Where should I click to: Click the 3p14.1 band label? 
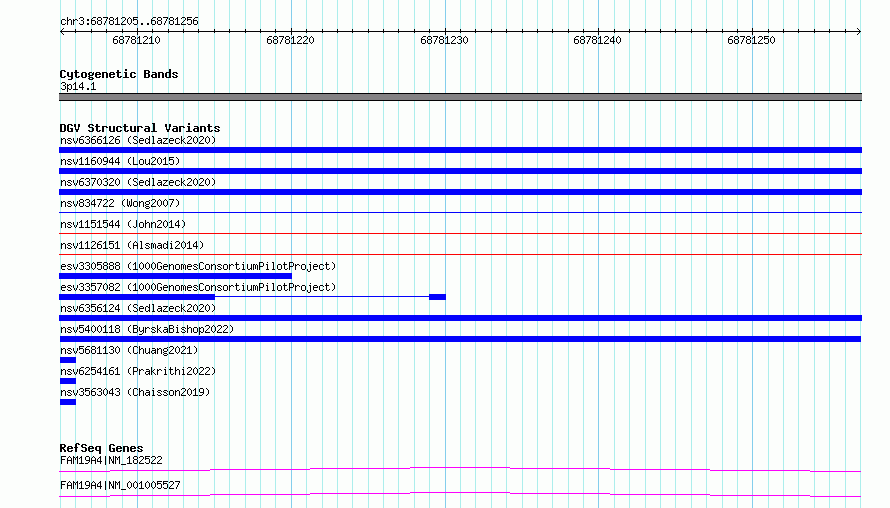point(78,86)
